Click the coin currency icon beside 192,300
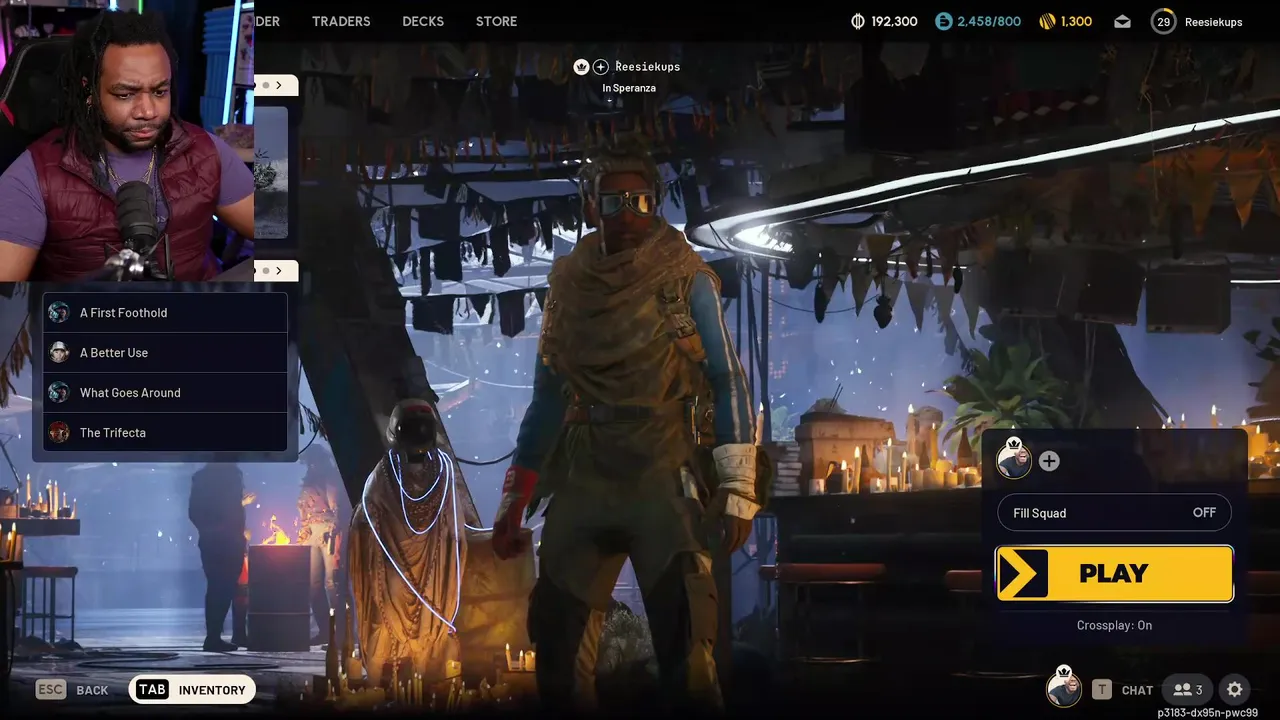 coord(857,21)
